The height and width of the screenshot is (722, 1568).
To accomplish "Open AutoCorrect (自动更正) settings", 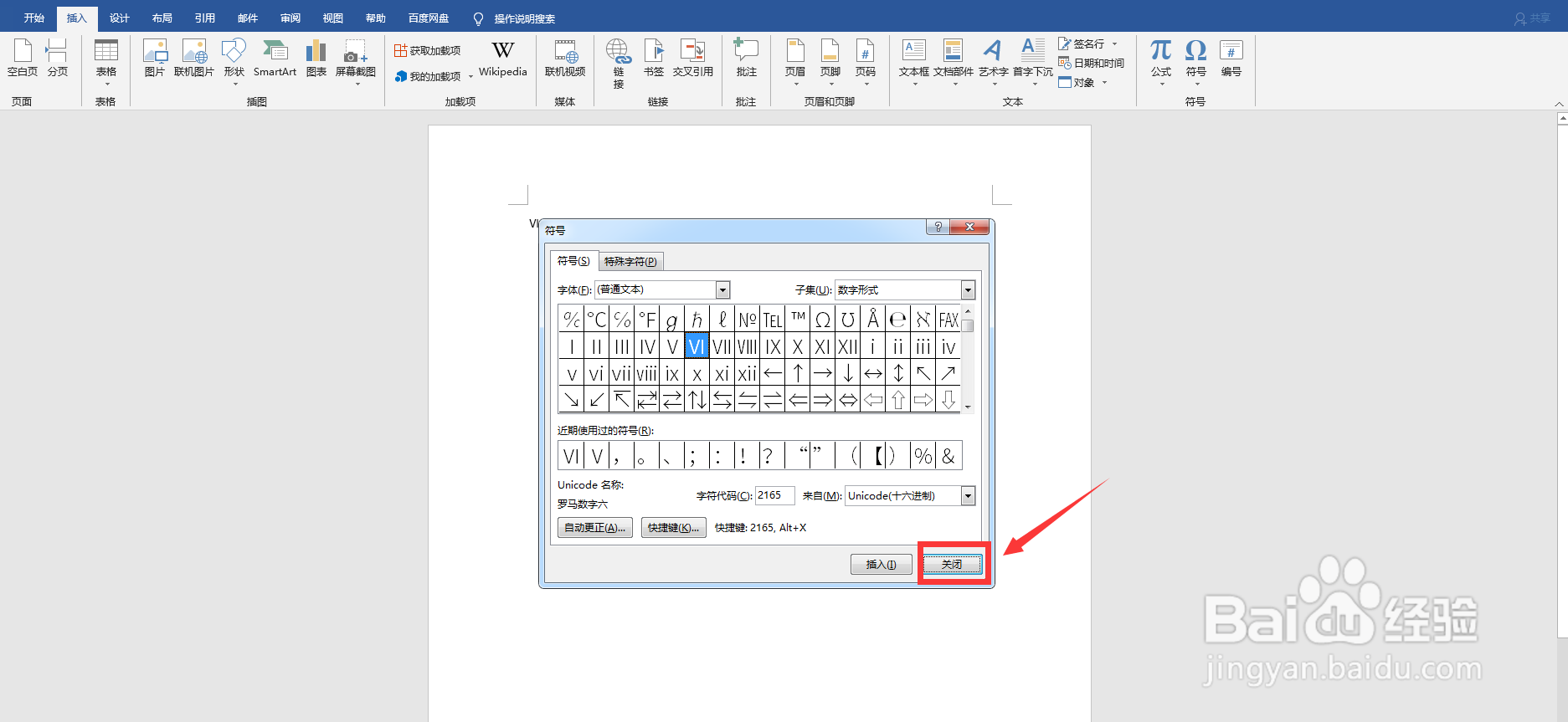I will (595, 528).
